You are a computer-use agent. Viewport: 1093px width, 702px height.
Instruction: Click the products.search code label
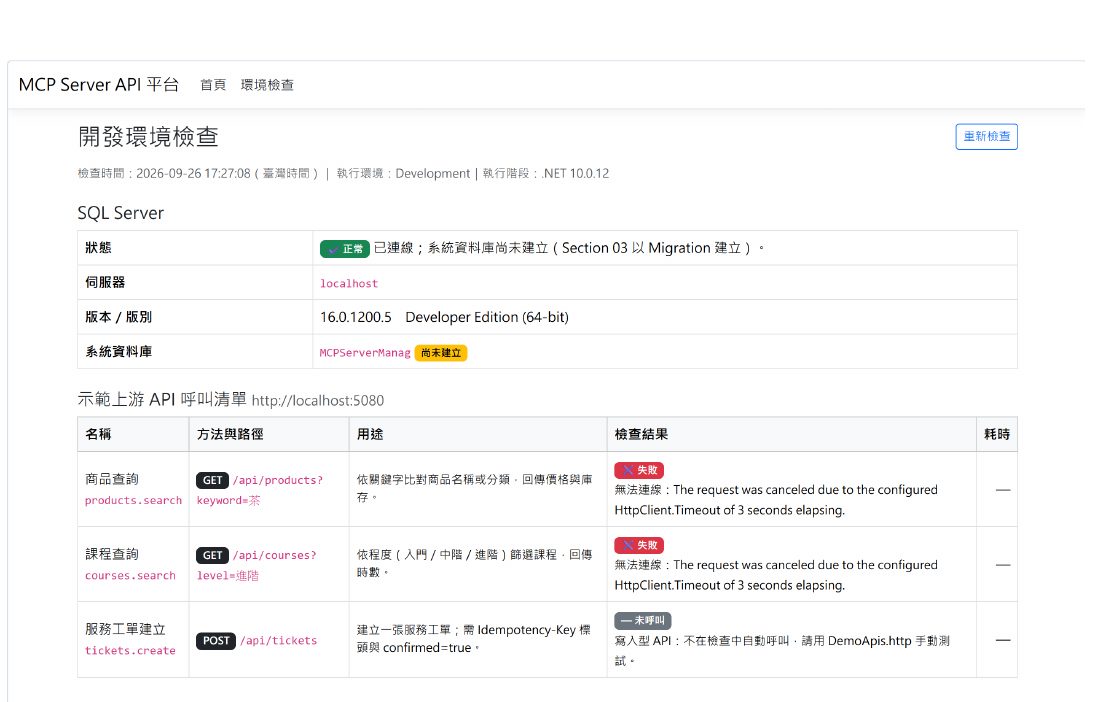(133, 501)
